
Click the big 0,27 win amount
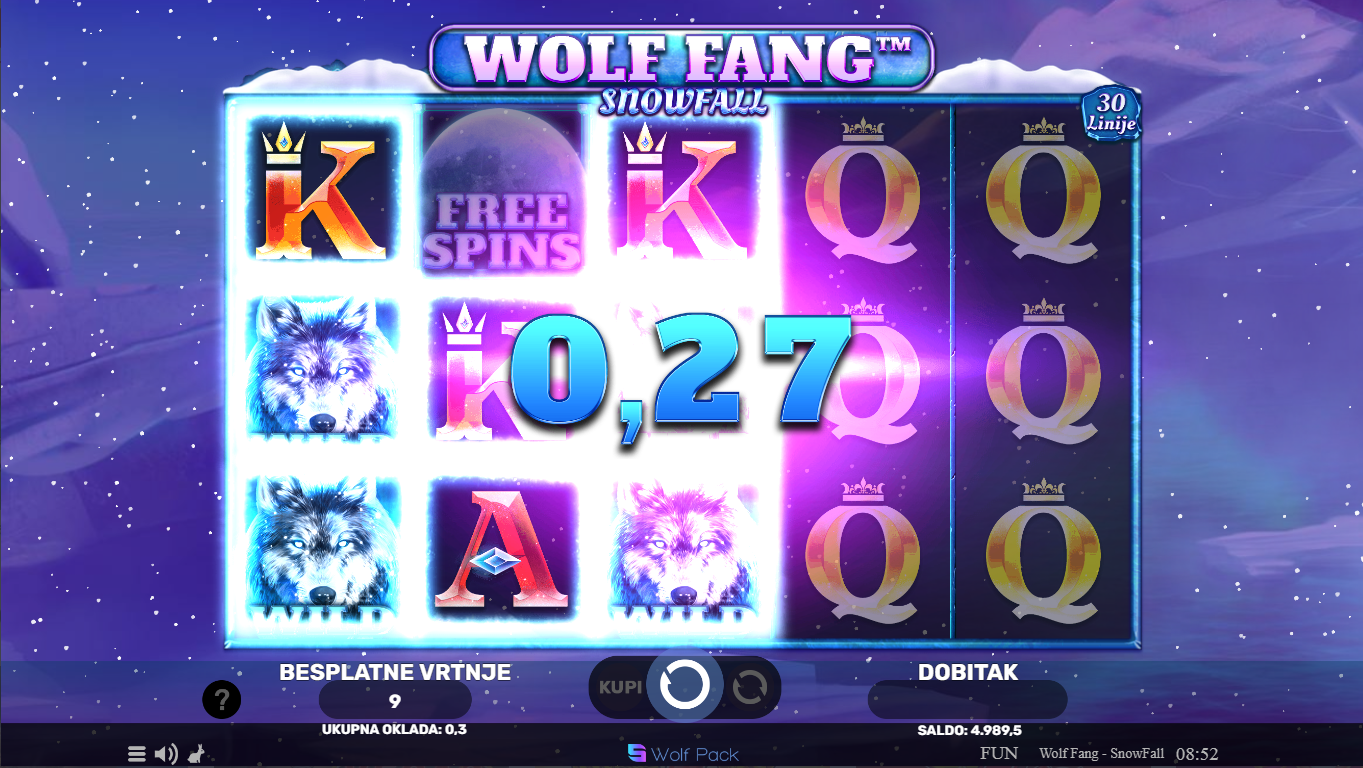pos(680,371)
